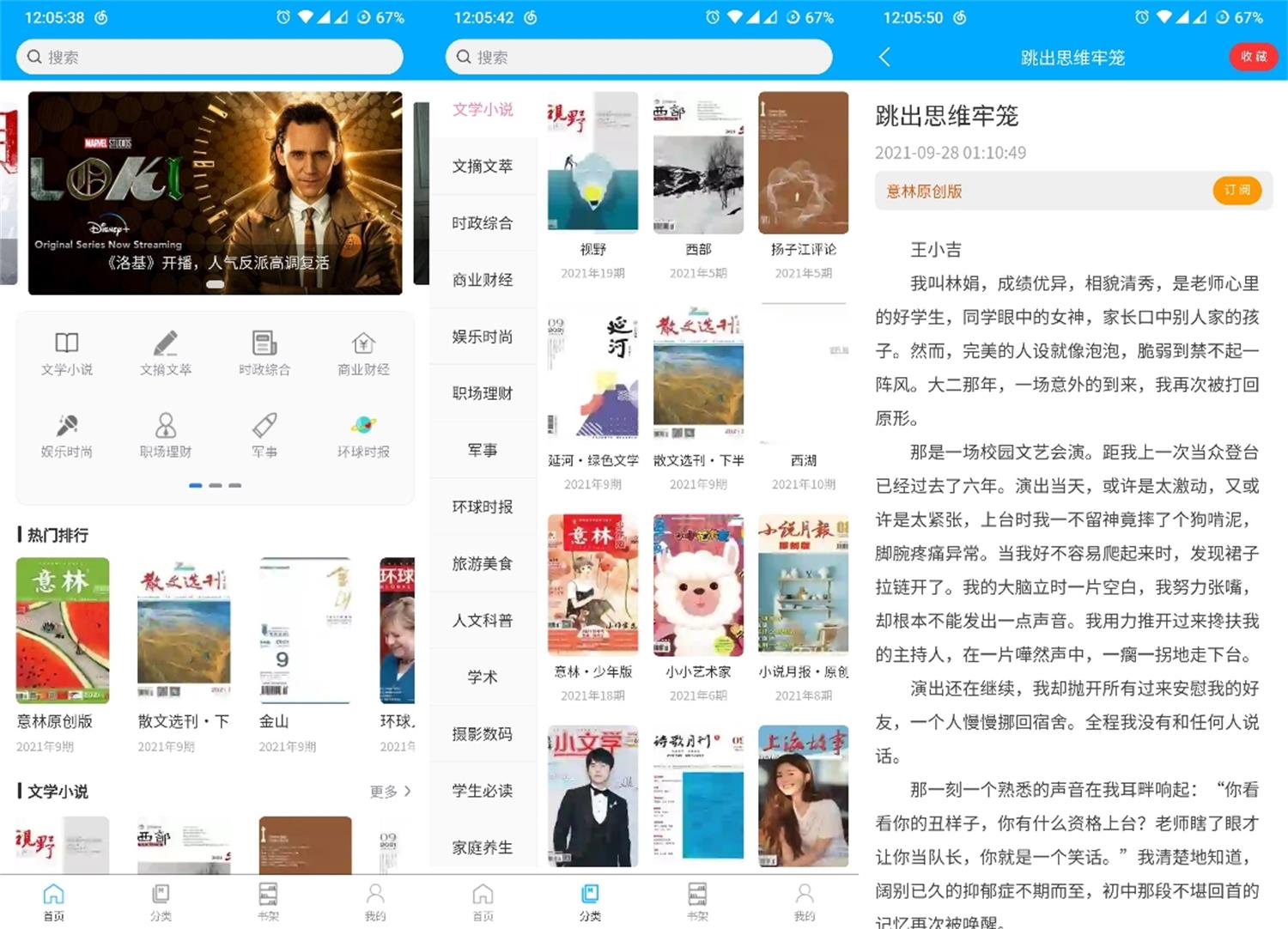Switch to the 分类 tab

589,902
